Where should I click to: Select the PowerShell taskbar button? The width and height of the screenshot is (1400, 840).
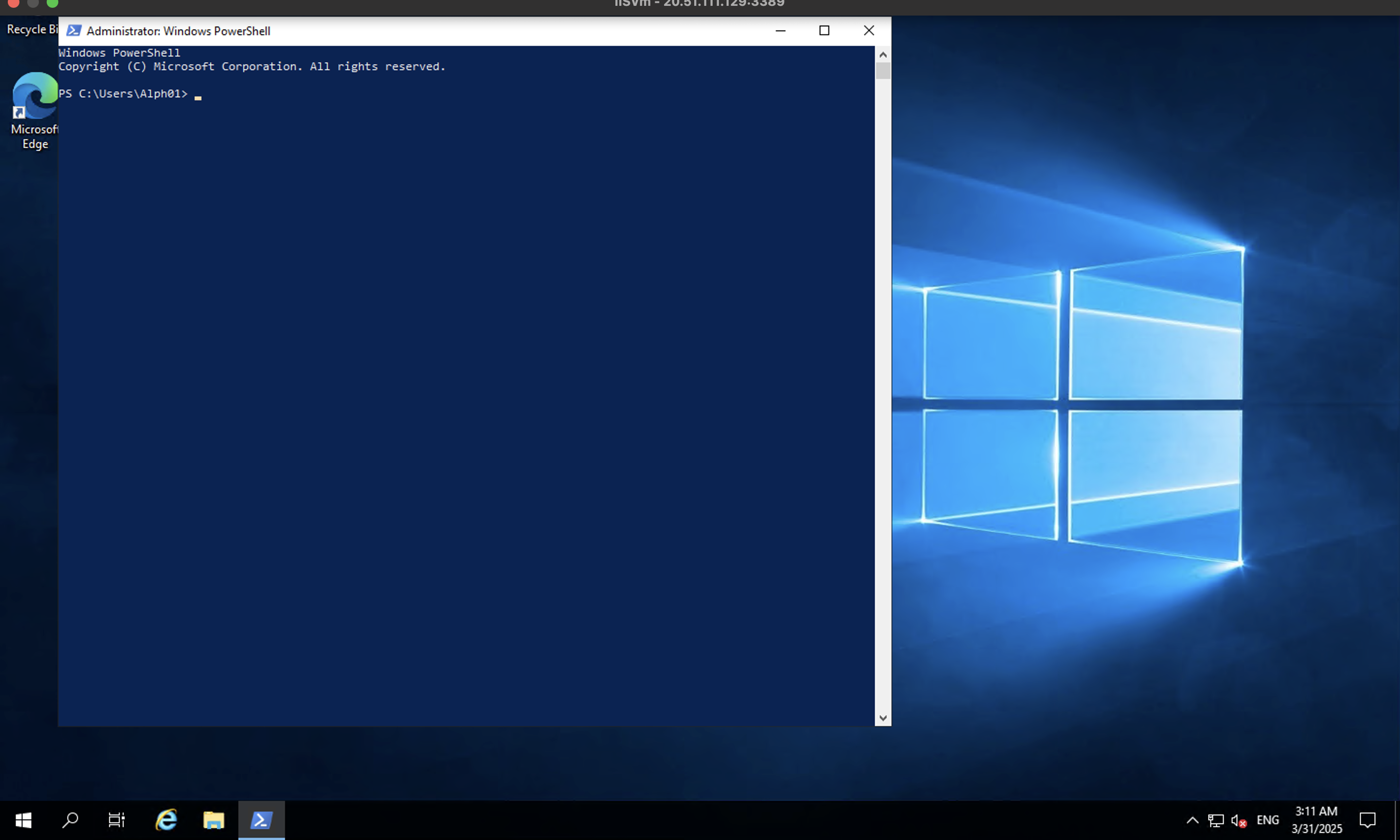click(262, 820)
